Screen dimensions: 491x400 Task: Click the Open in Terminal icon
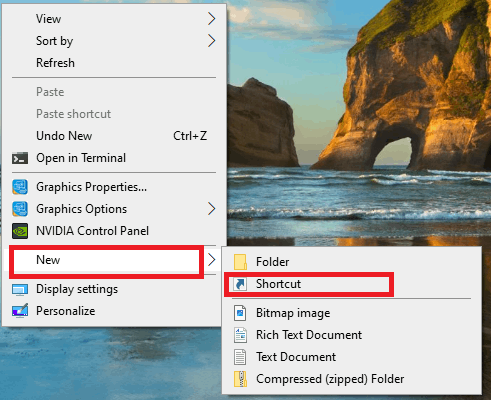click(20, 158)
